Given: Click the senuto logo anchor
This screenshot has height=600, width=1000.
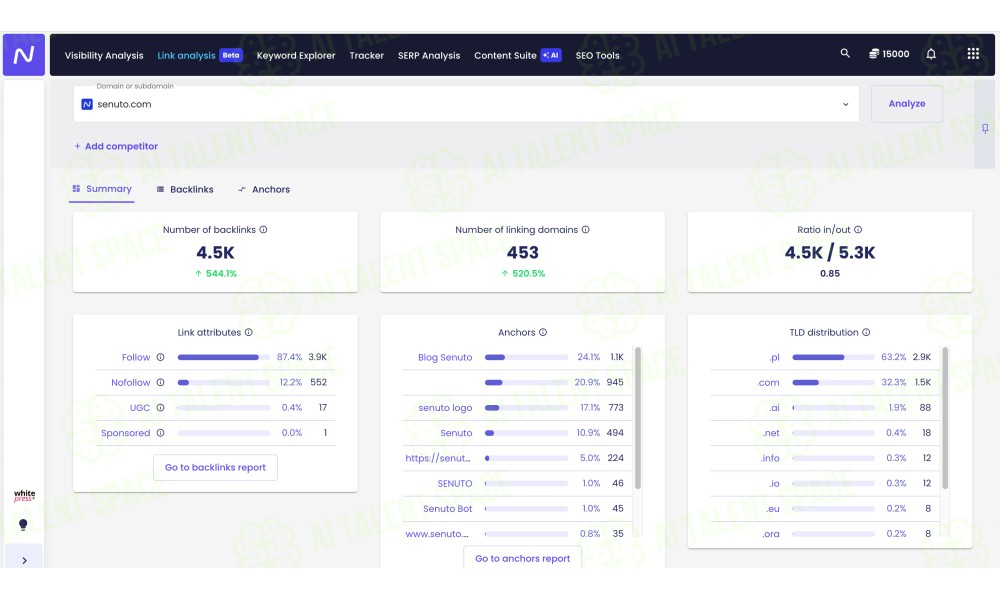Looking at the screenshot, I should [x=445, y=408].
